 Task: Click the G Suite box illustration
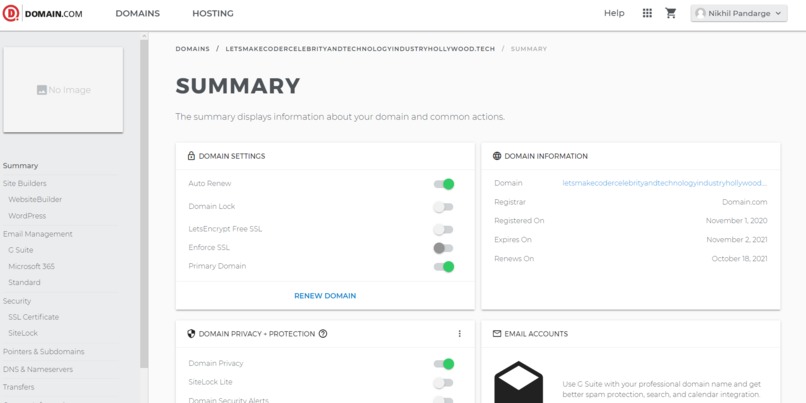(x=519, y=382)
